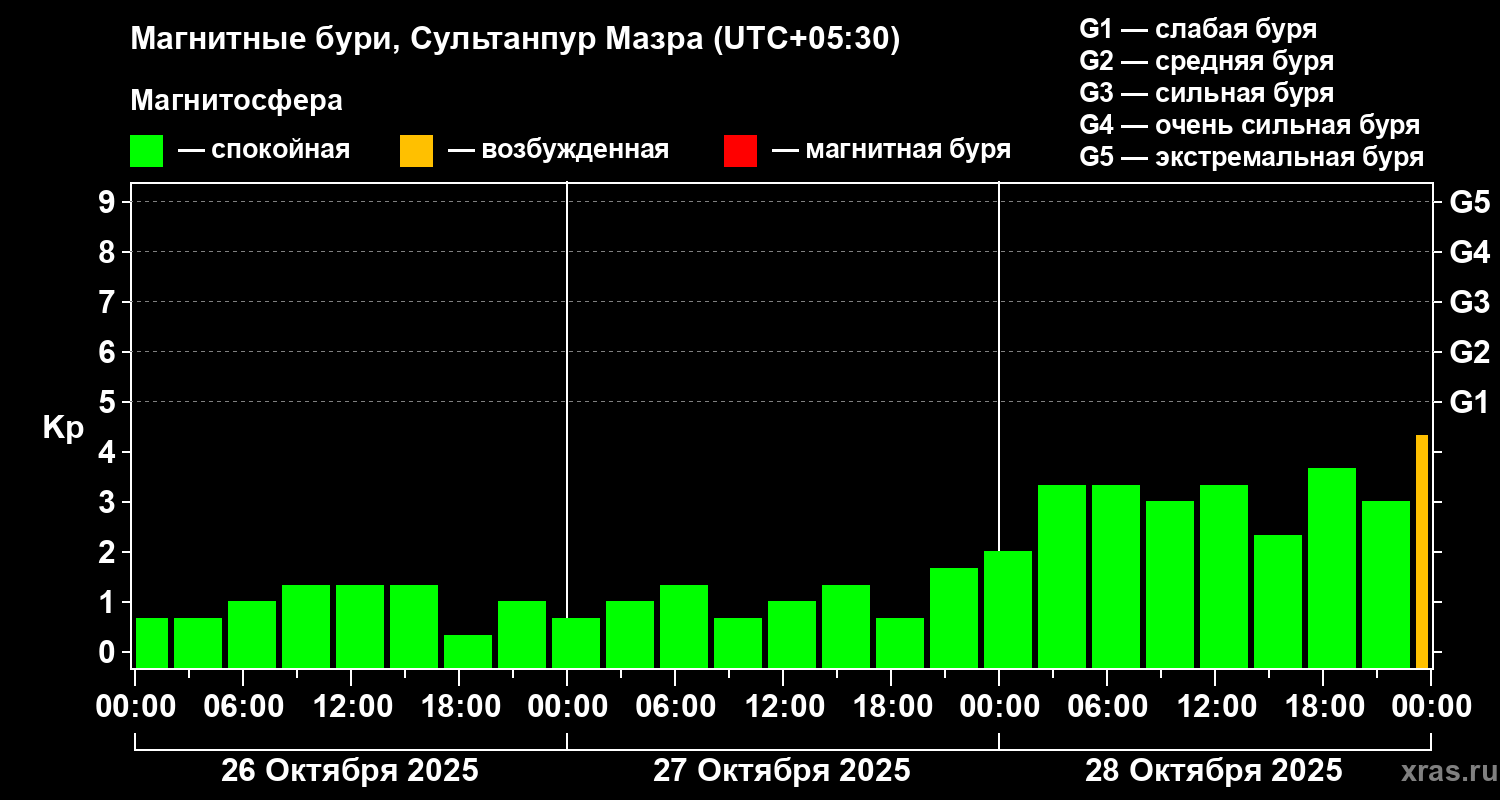This screenshot has height=800, width=1500.
Task: Click the '27 Октября 2025' date label
Action: (782, 771)
